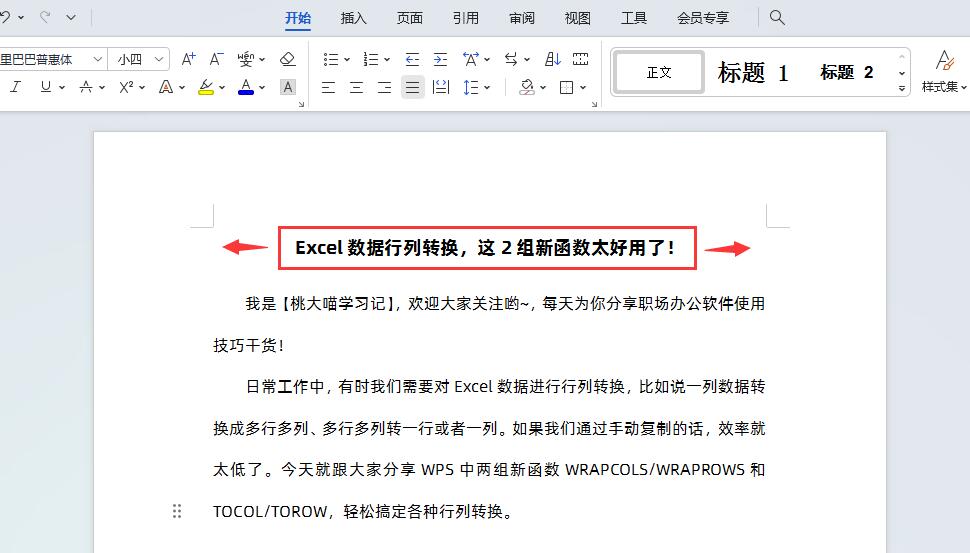
Task: Switch to the 视图 tab
Action: click(x=578, y=18)
